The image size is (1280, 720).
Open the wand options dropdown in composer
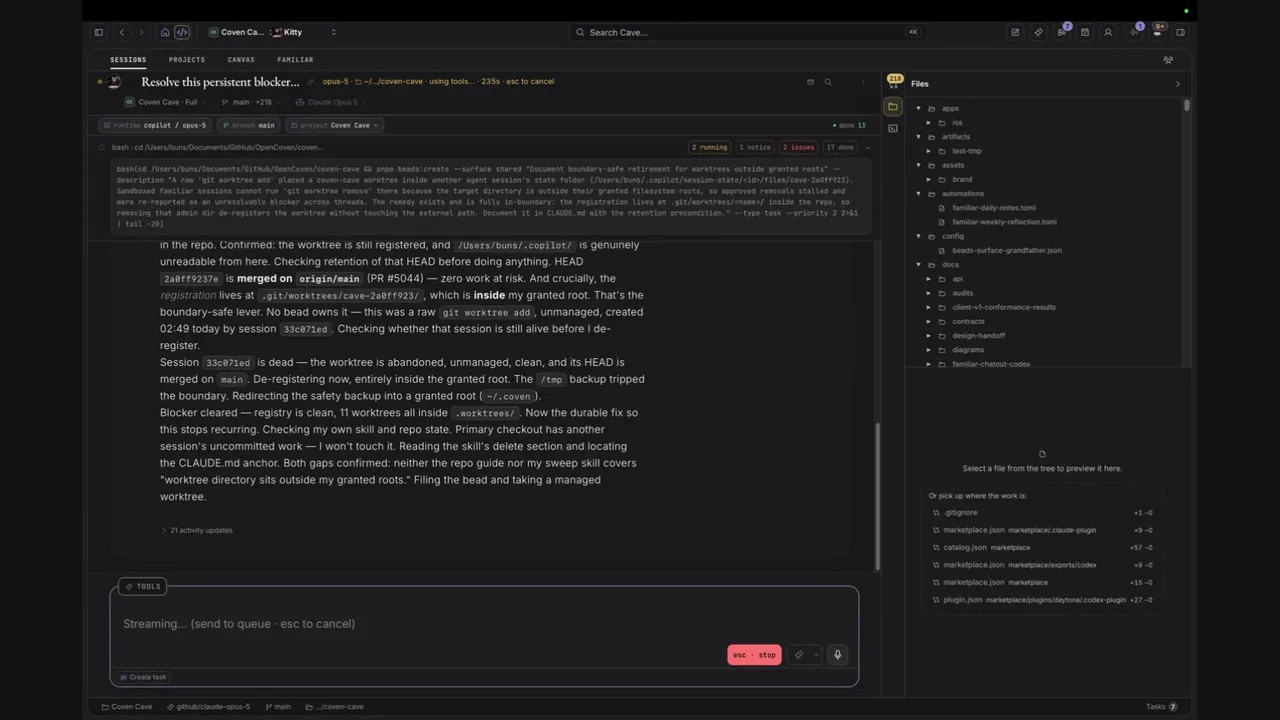tap(804, 655)
